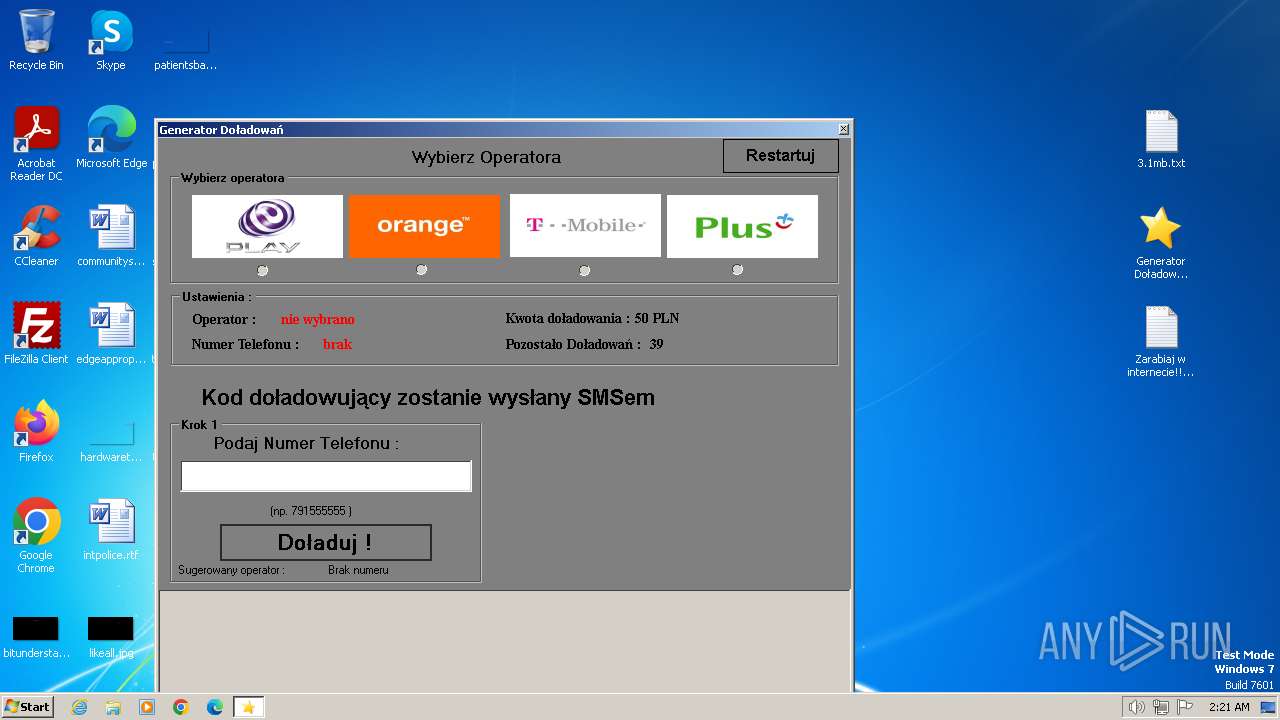Open FileZilla Client desktop shortcut
This screenshot has width=1280, height=720.
click(36, 334)
